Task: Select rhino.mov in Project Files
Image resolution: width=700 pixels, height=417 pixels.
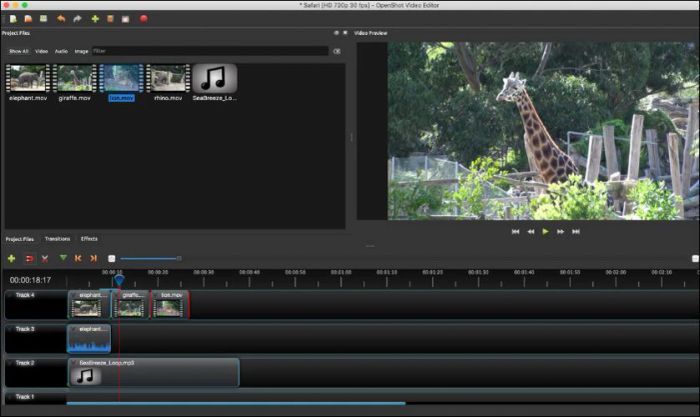Action: (168, 83)
